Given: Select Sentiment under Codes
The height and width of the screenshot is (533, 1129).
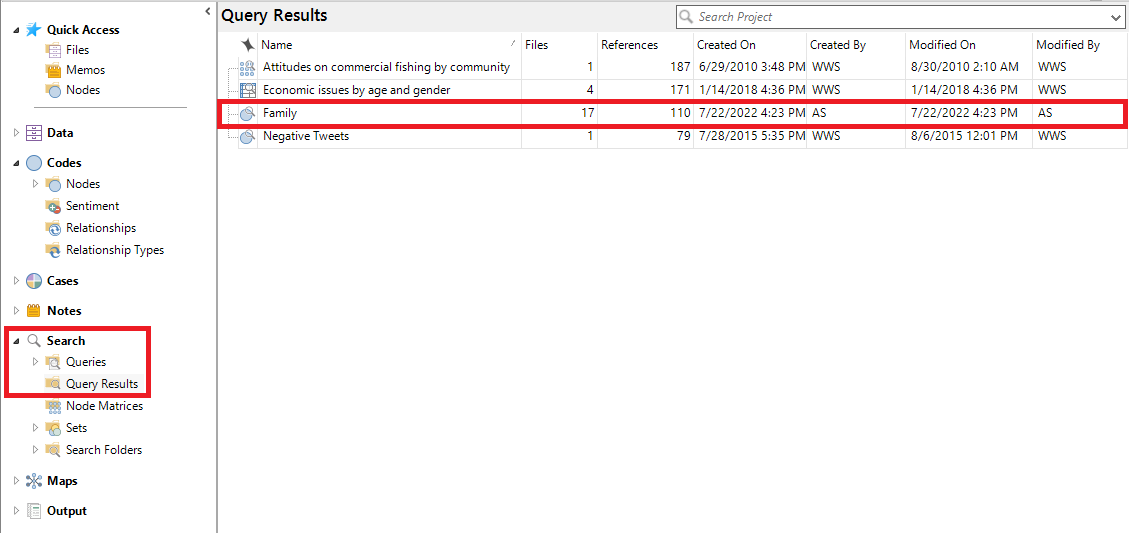Looking at the screenshot, I should (x=92, y=206).
